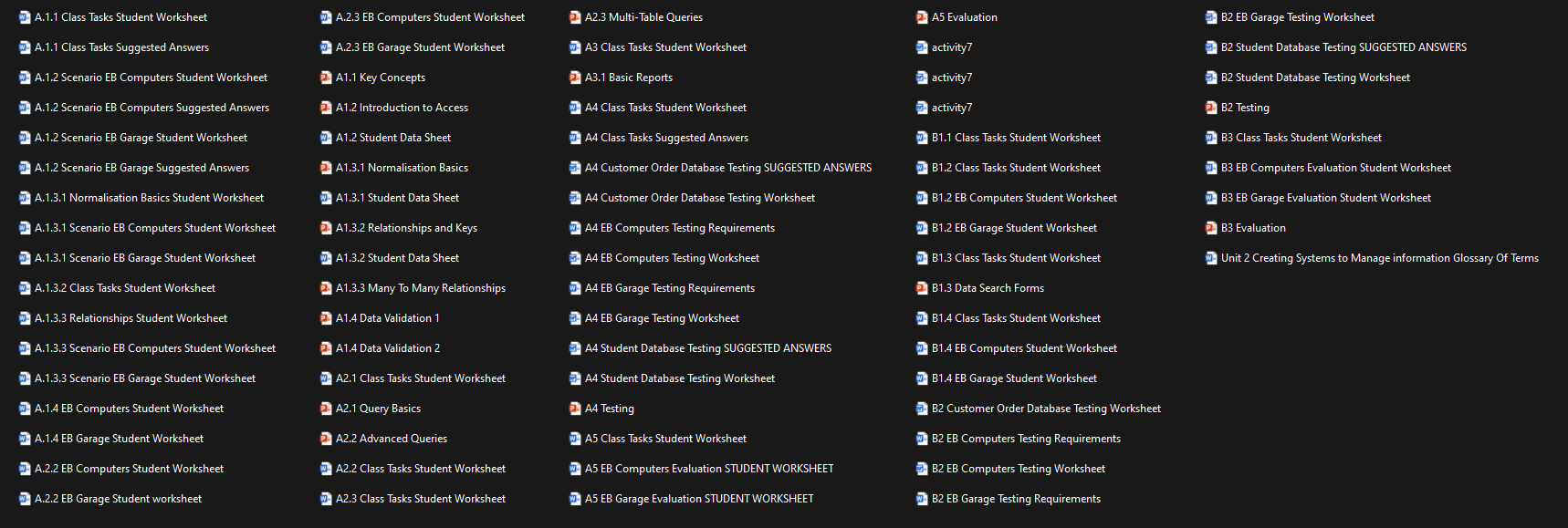
Task: Select A.1.3.3 Relationships Student Worksheet
Action: click(131, 318)
